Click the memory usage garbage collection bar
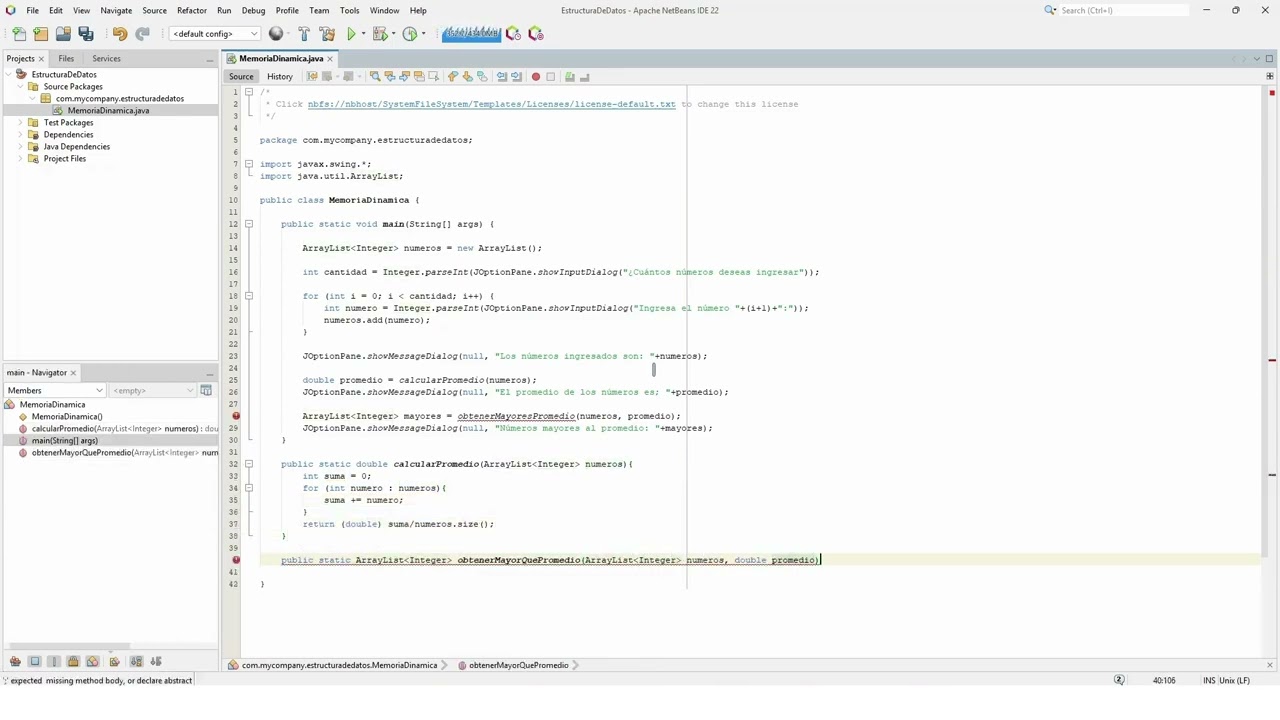Viewport: 1280px width, 720px height. click(x=471, y=34)
